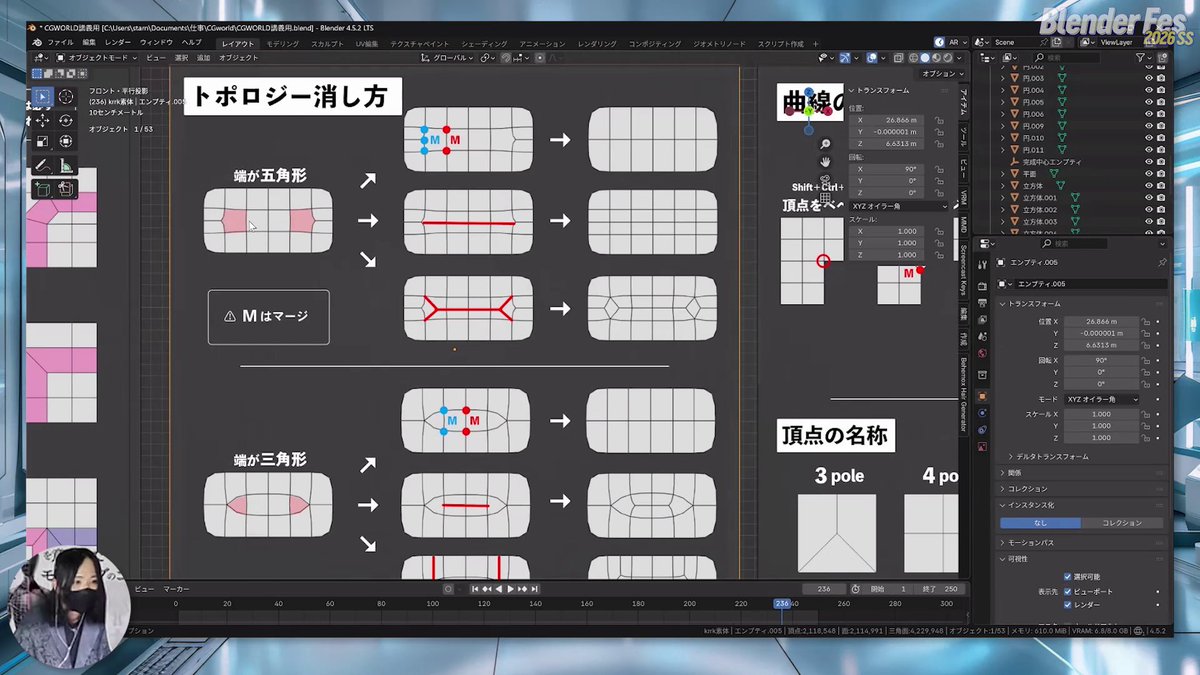Select the なし instancing button
This screenshot has height=675, width=1200.
[1041, 523]
